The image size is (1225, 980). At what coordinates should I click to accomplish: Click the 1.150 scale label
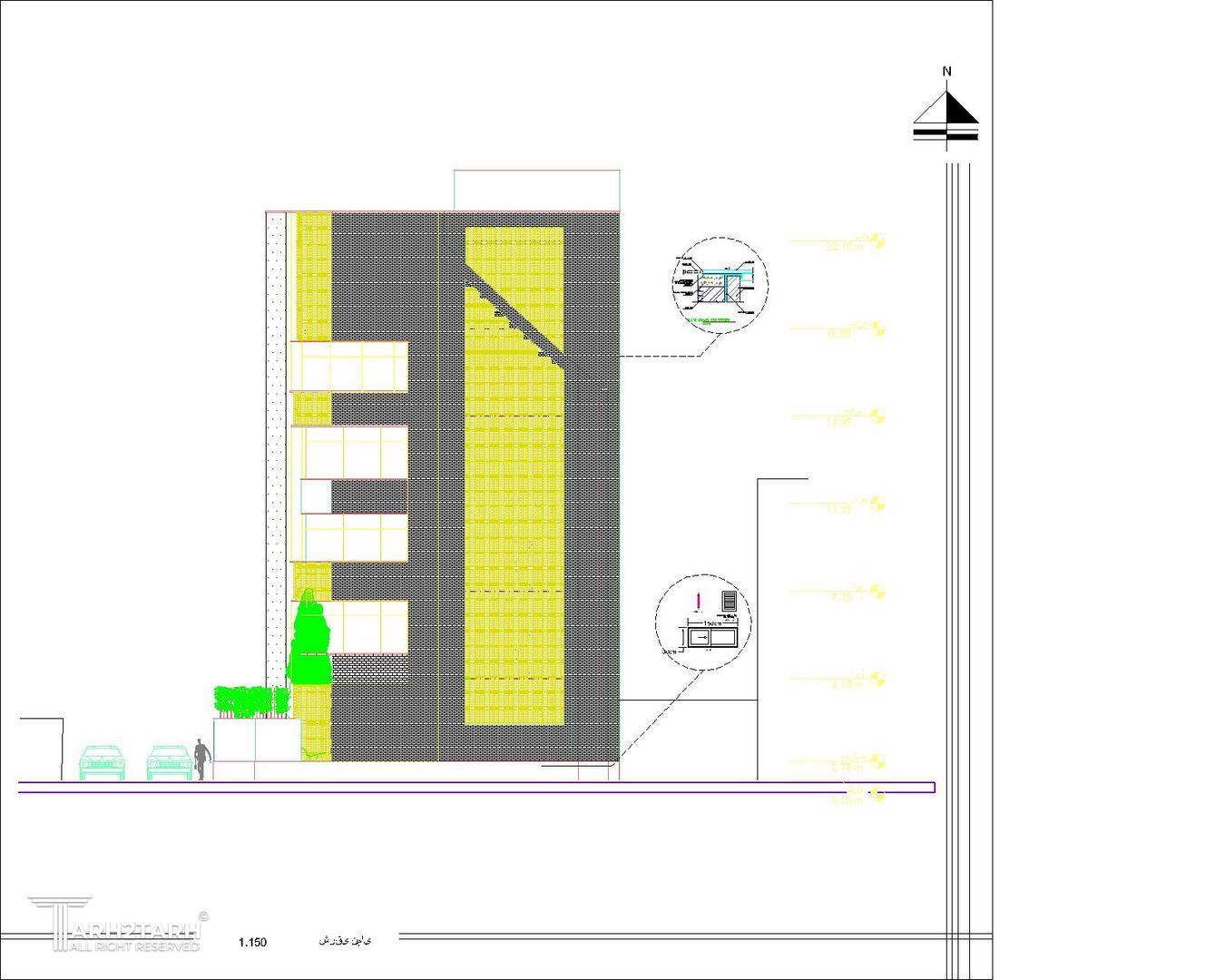(252, 942)
